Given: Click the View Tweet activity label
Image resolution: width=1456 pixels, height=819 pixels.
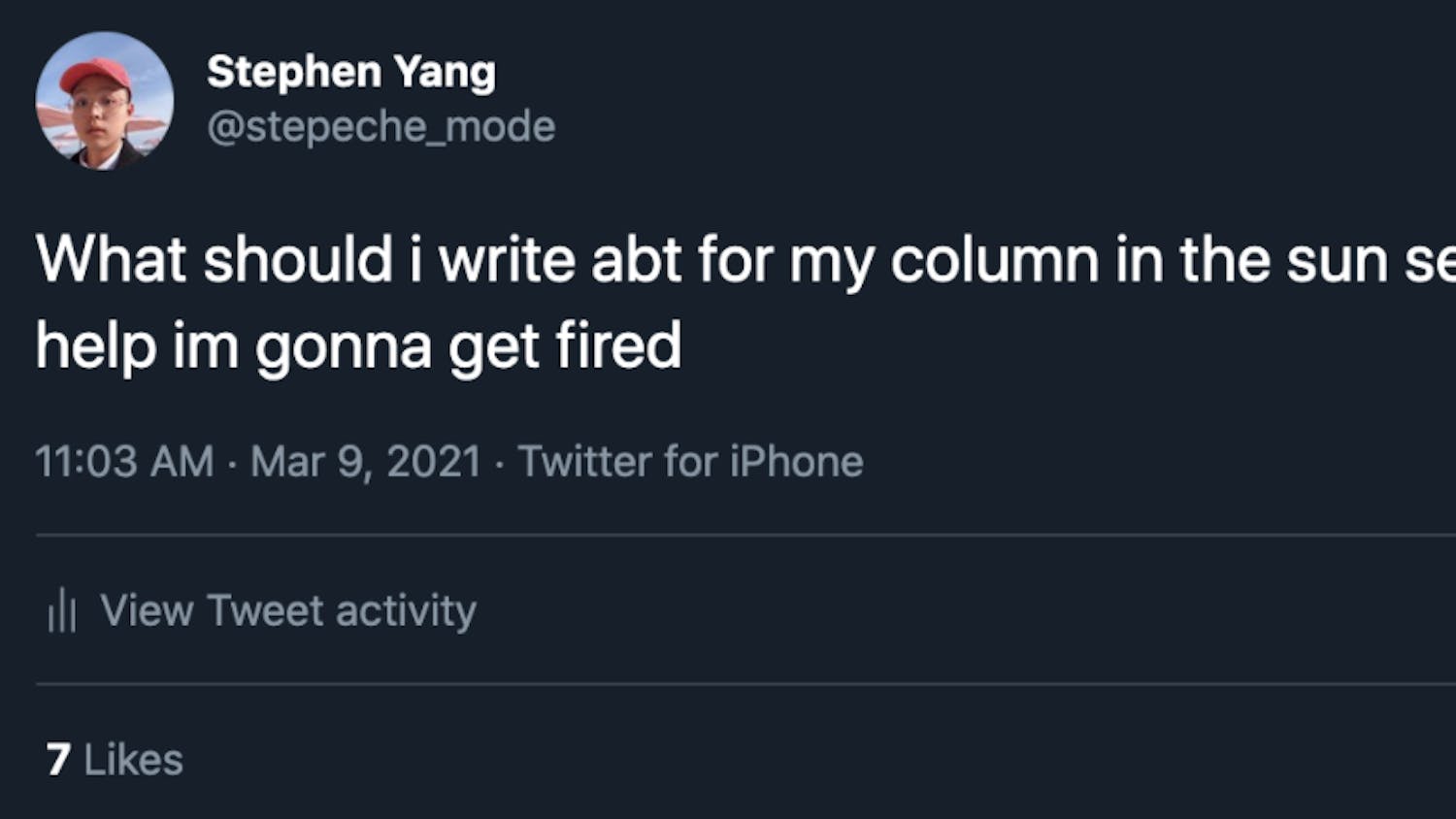Looking at the screenshot, I should click(x=288, y=611).
